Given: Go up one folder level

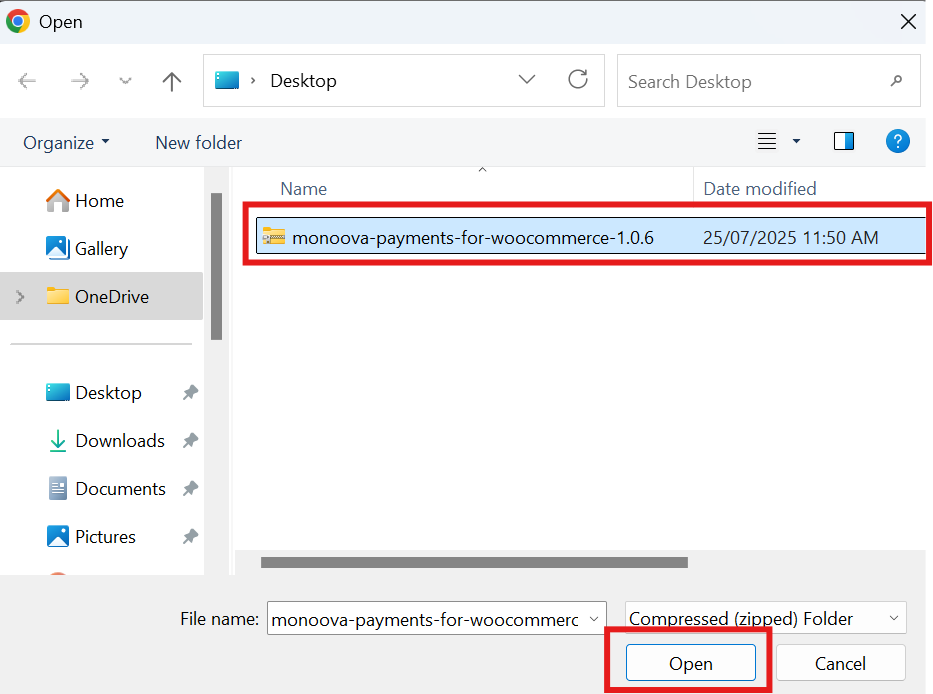Looking at the screenshot, I should pos(172,81).
